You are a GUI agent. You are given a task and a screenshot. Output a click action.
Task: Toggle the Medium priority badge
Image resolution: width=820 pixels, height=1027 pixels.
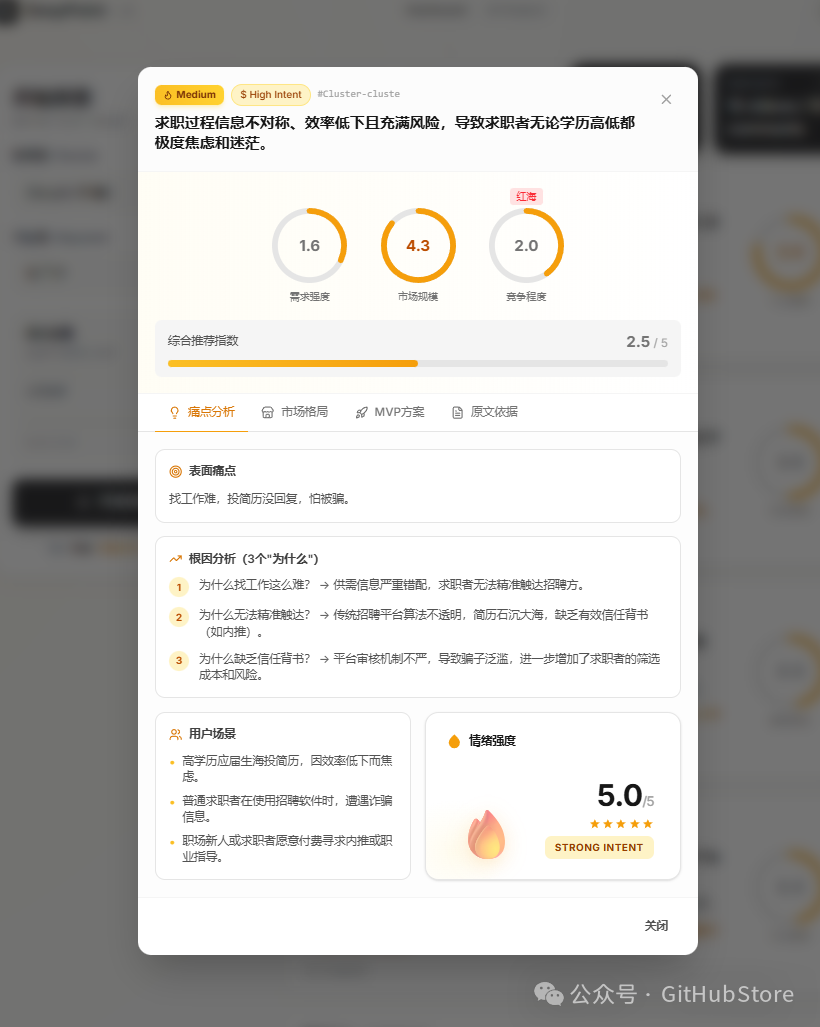click(189, 94)
